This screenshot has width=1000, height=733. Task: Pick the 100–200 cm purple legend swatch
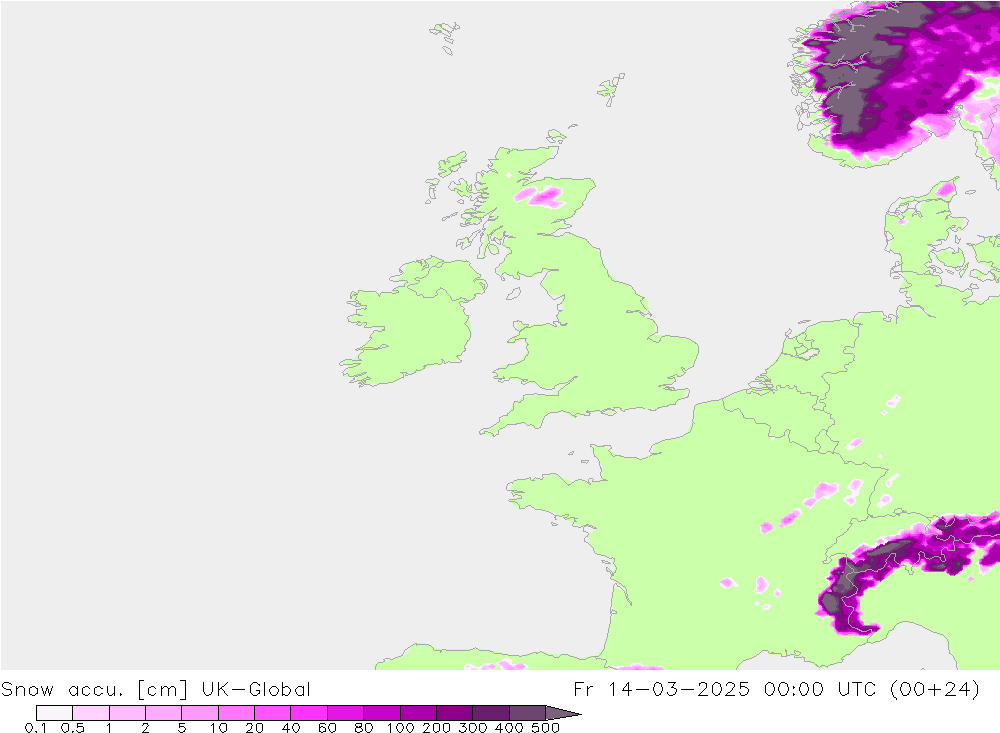coord(418,713)
